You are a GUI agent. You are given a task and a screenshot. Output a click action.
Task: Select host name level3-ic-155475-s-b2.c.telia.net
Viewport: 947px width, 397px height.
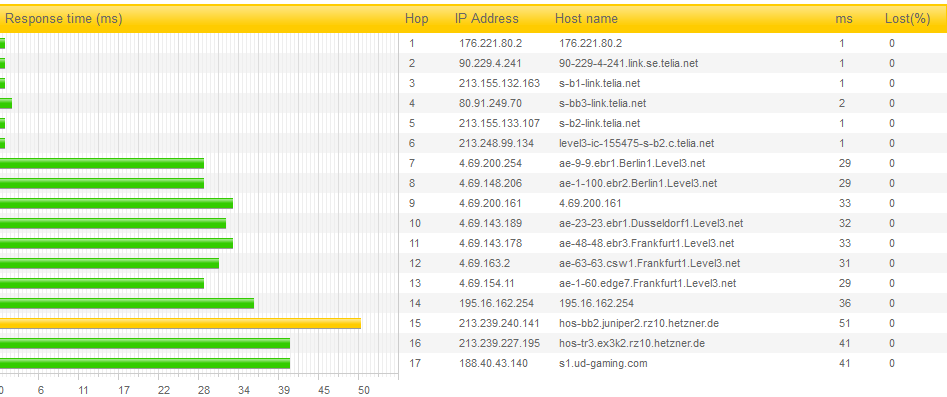click(x=637, y=143)
